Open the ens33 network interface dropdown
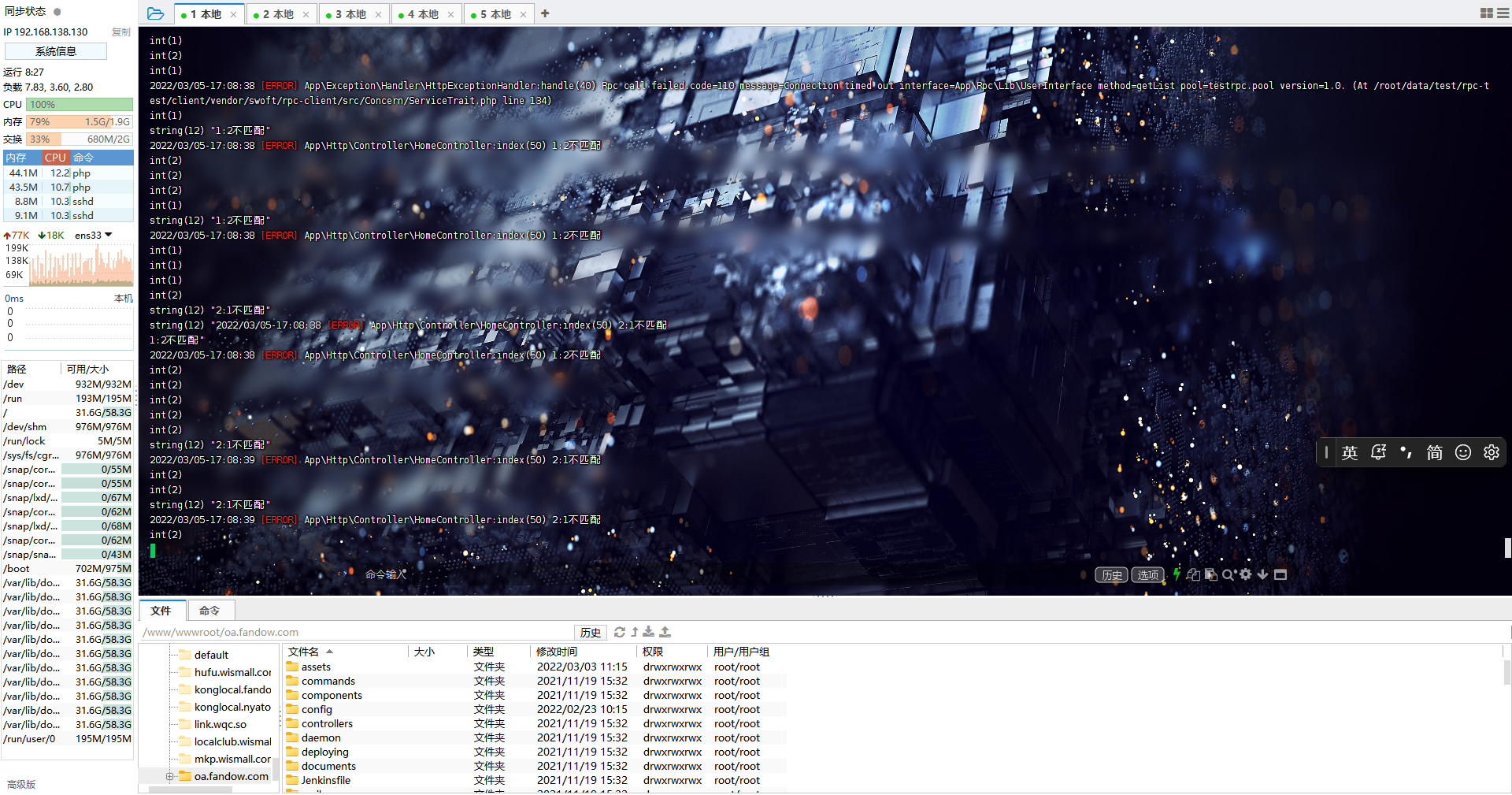1512x795 pixels. pos(94,235)
